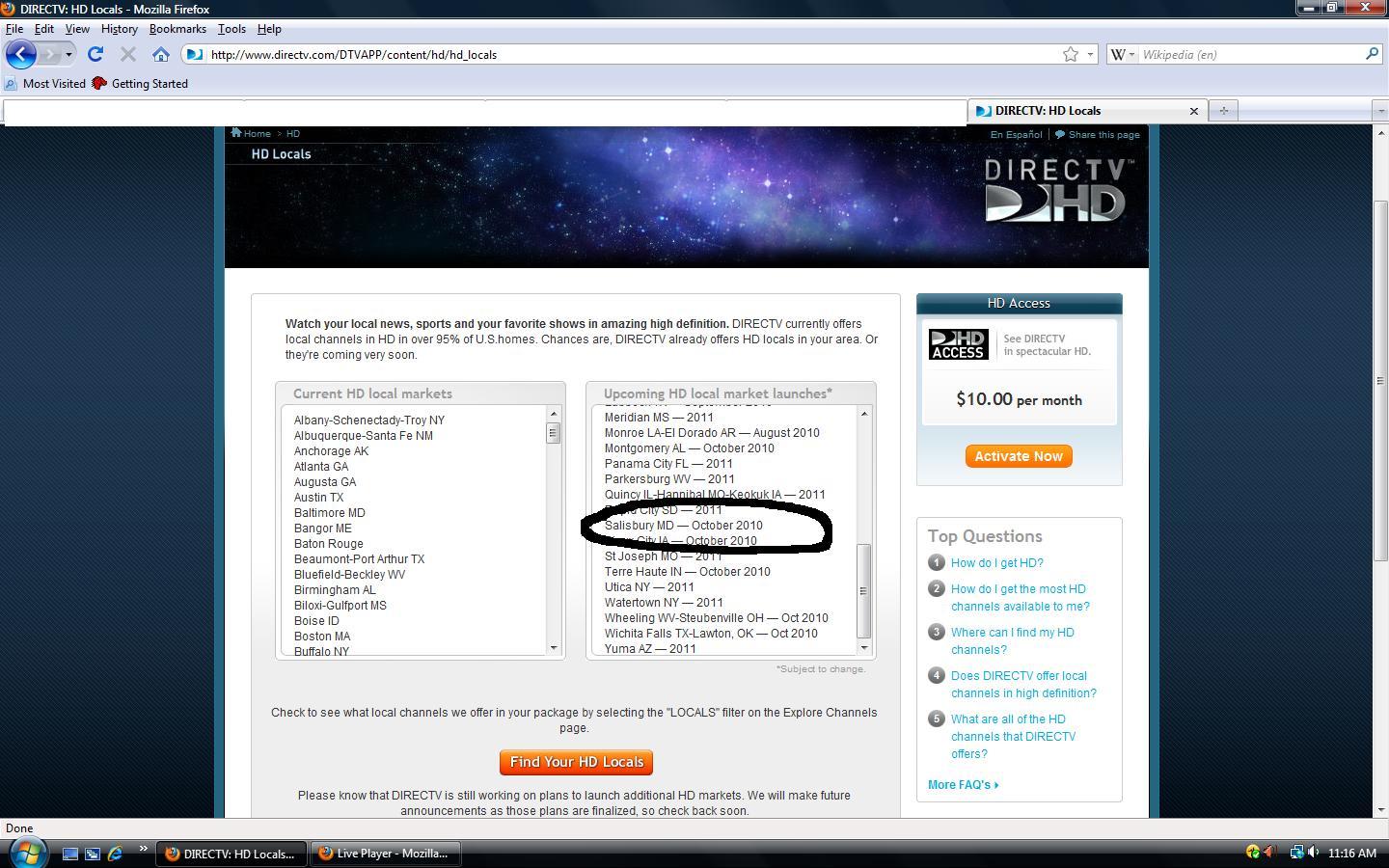Open the Bookmarks menu
The image size is (1389, 868).
coord(177,29)
